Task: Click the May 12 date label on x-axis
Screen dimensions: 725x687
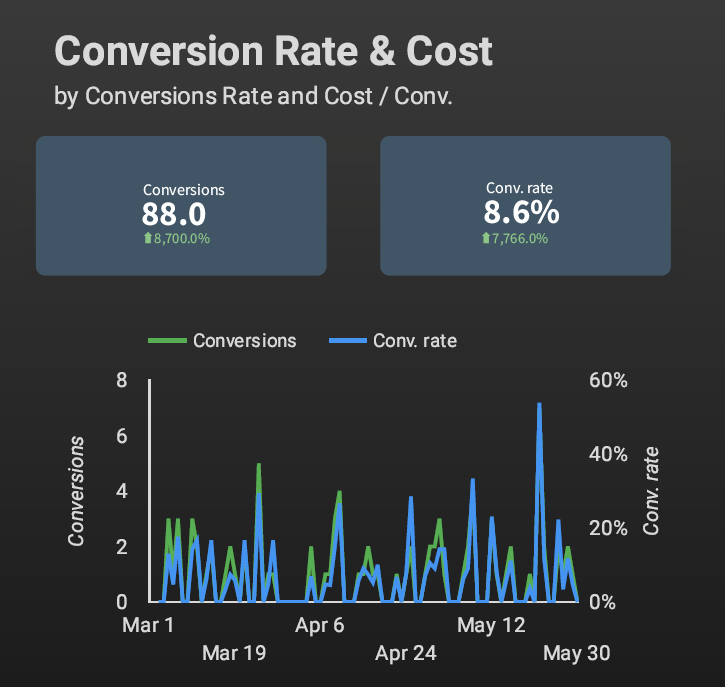Action: pyautogui.click(x=490, y=626)
